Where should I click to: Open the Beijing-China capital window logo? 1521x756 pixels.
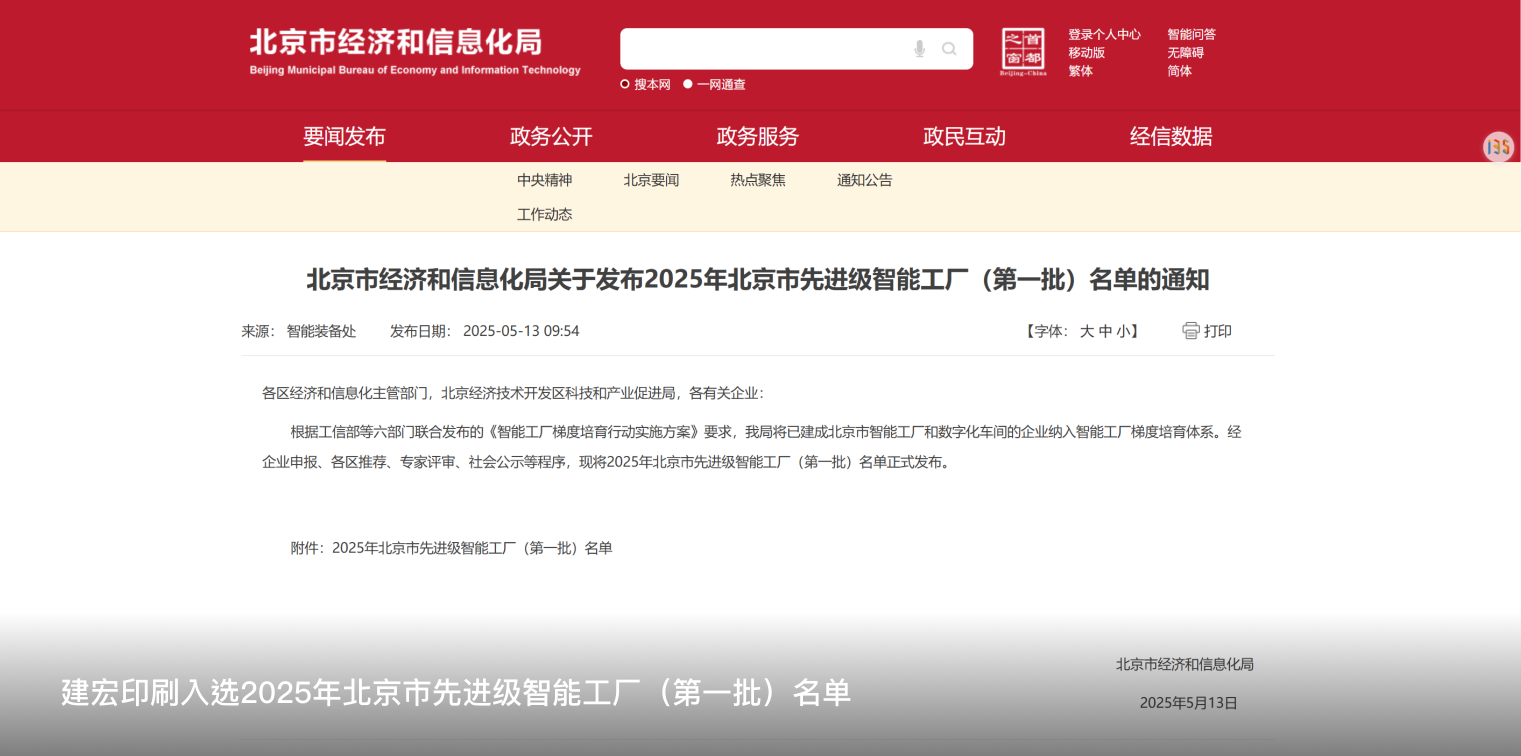[1023, 52]
